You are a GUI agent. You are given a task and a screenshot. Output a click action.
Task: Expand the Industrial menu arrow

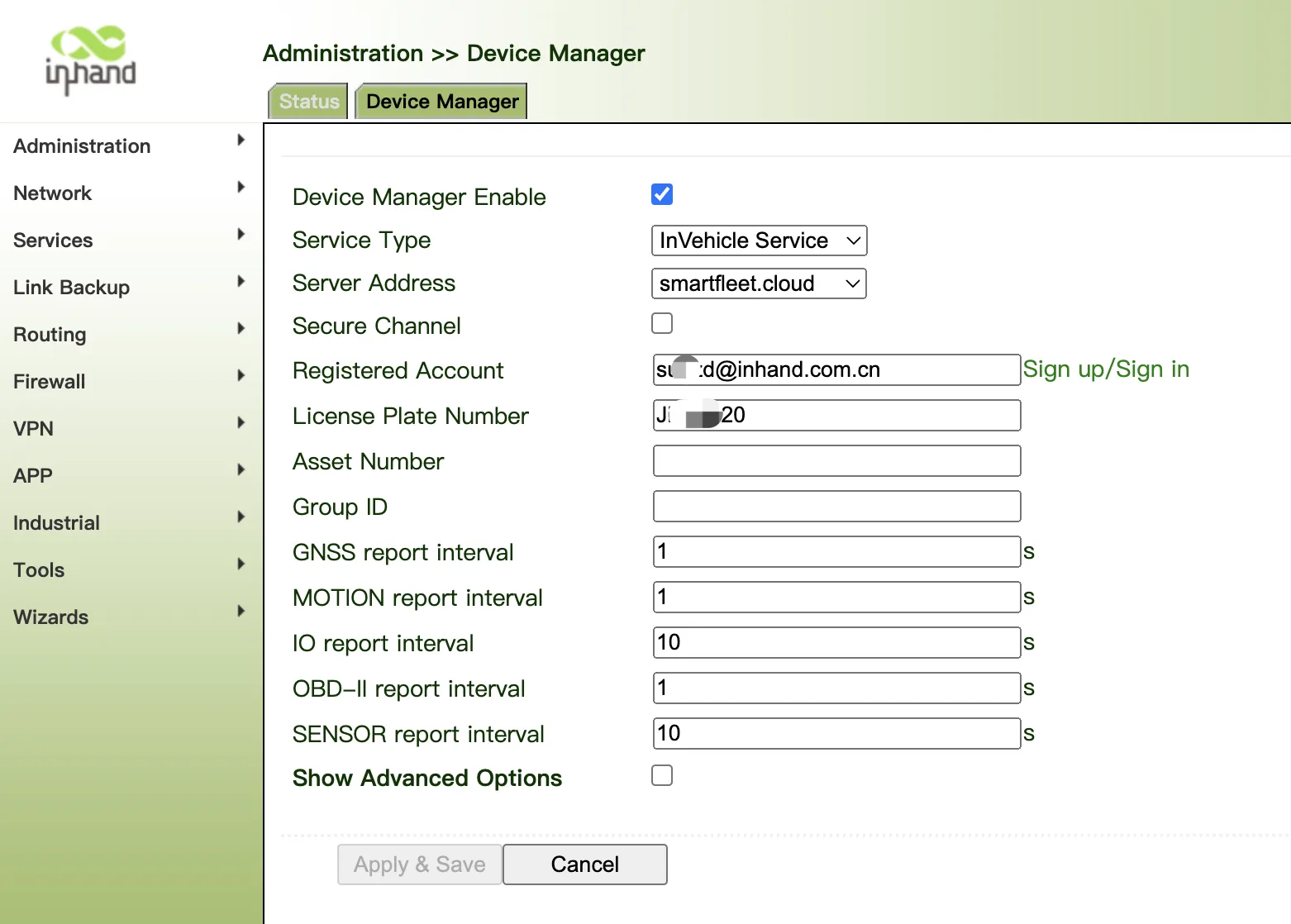pyautogui.click(x=241, y=517)
